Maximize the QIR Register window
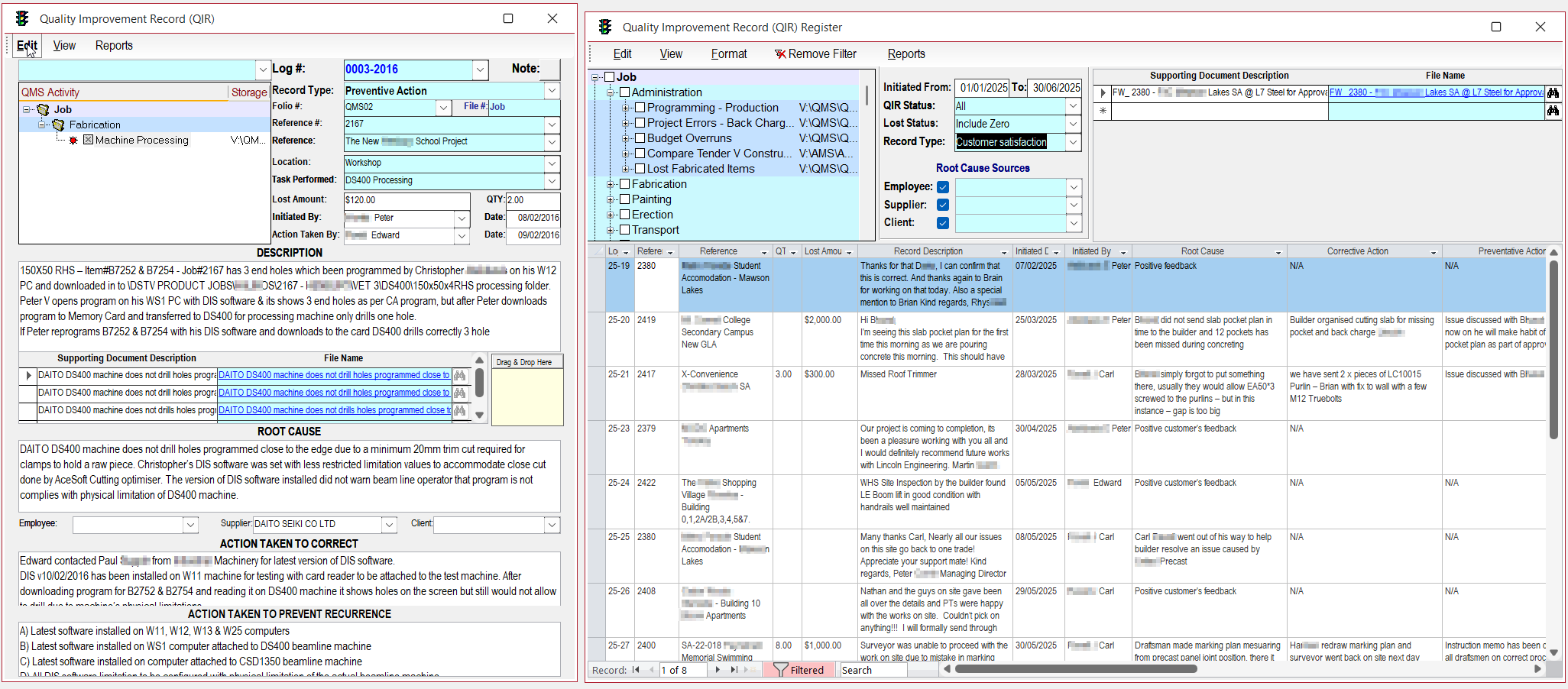Image resolution: width=1568 pixels, height=689 pixels. coord(1496,27)
